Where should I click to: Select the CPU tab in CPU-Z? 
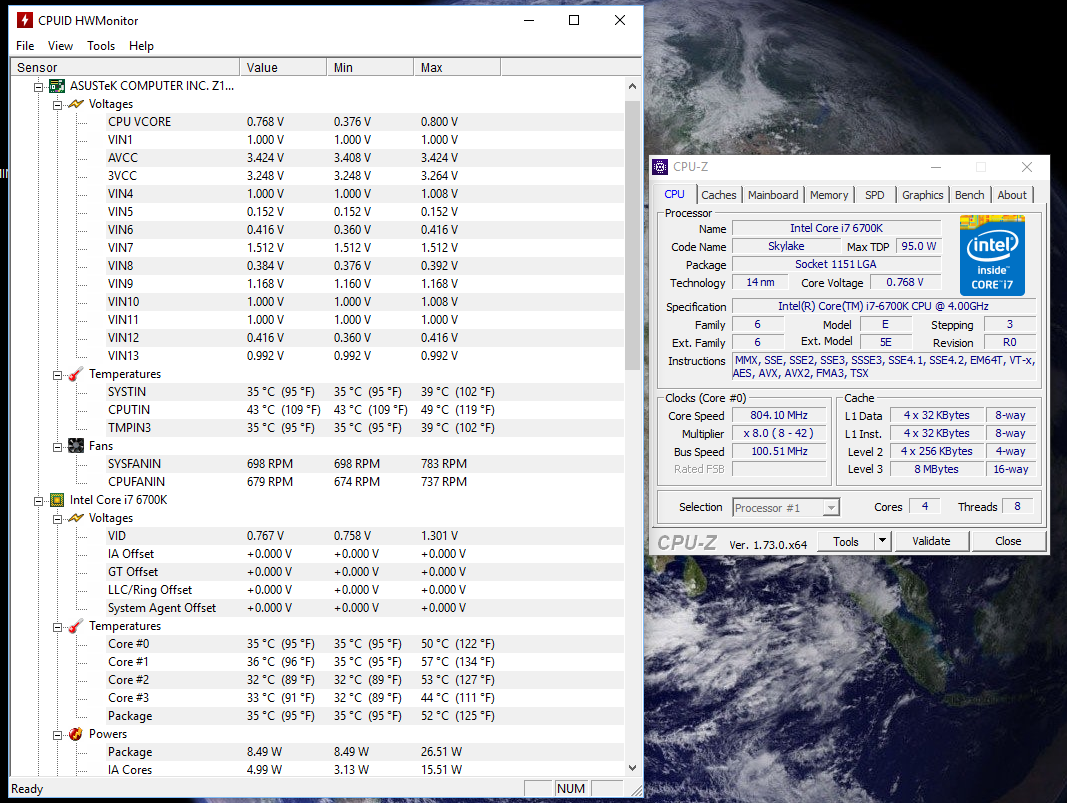(674, 195)
